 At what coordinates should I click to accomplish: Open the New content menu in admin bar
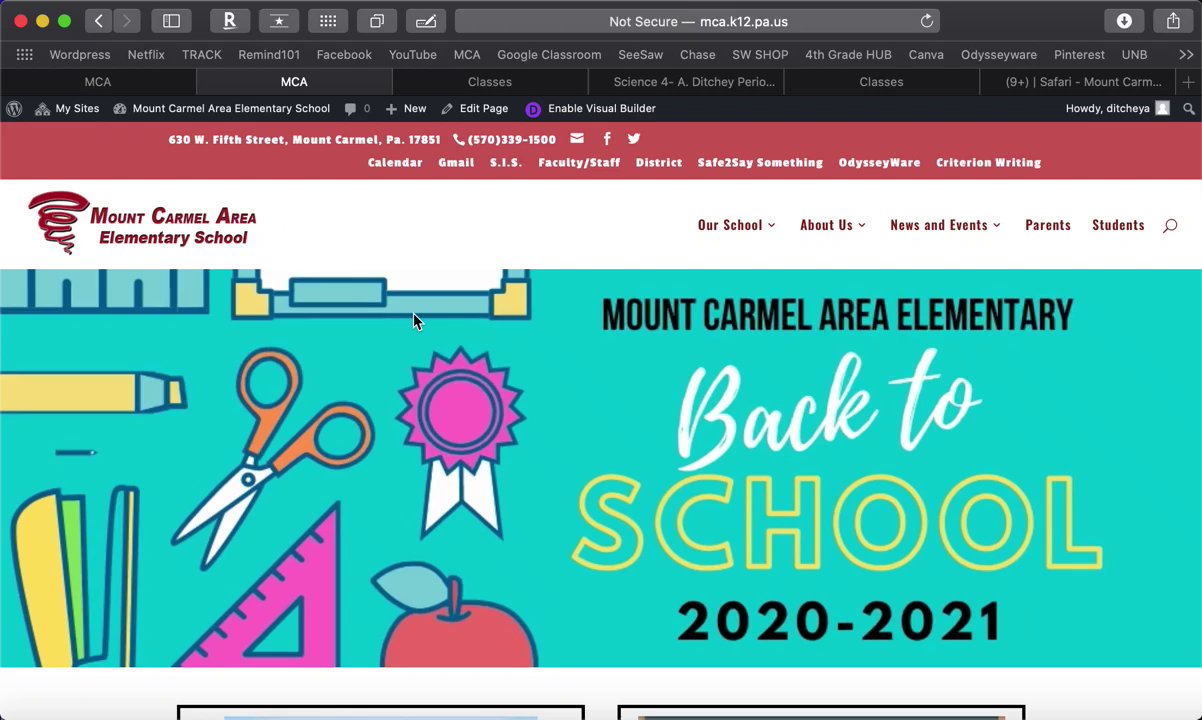405,108
